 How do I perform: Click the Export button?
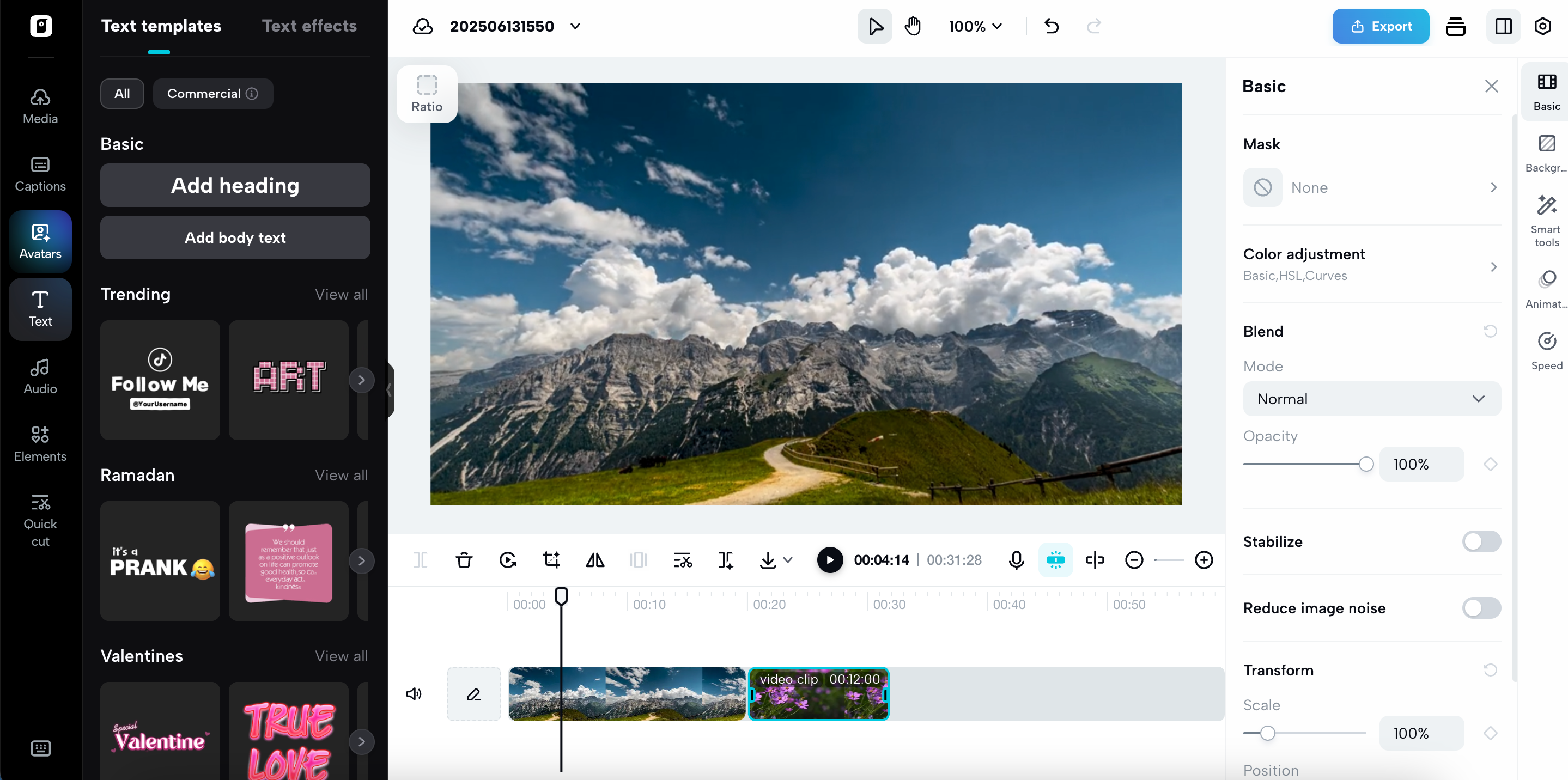click(1381, 26)
